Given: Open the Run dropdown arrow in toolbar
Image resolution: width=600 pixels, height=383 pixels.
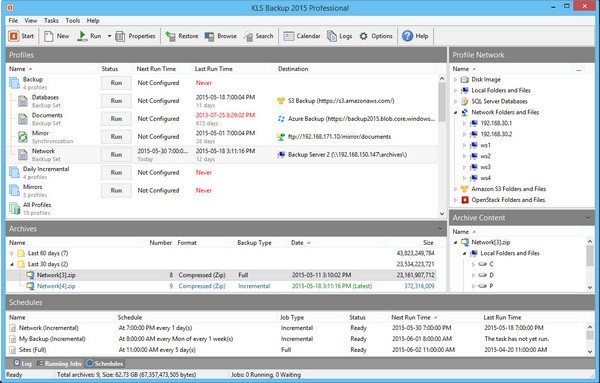Looking at the screenshot, I should pyautogui.click(x=109, y=36).
